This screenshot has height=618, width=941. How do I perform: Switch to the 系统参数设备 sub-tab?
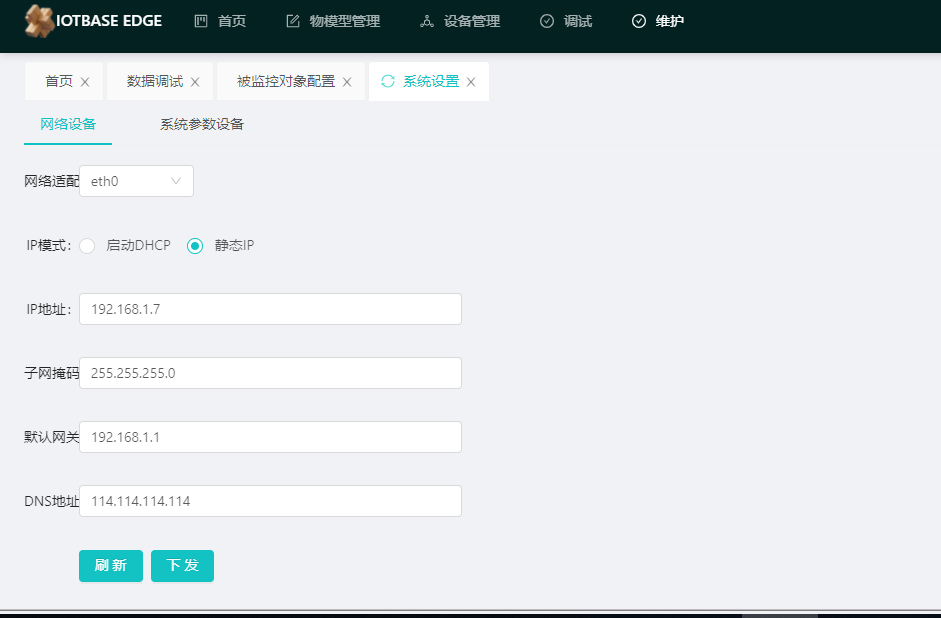(x=202, y=125)
